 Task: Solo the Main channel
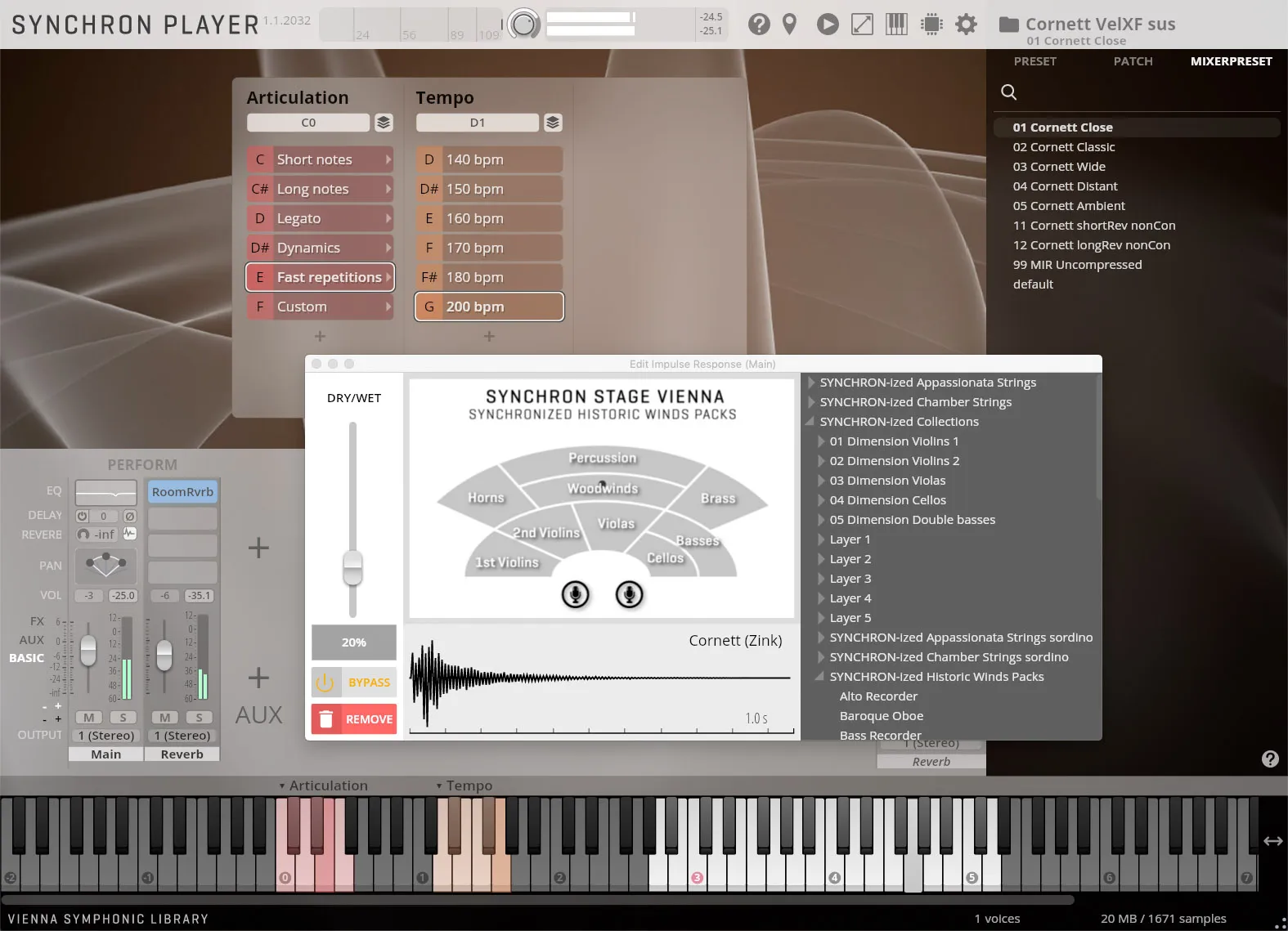tap(123, 718)
